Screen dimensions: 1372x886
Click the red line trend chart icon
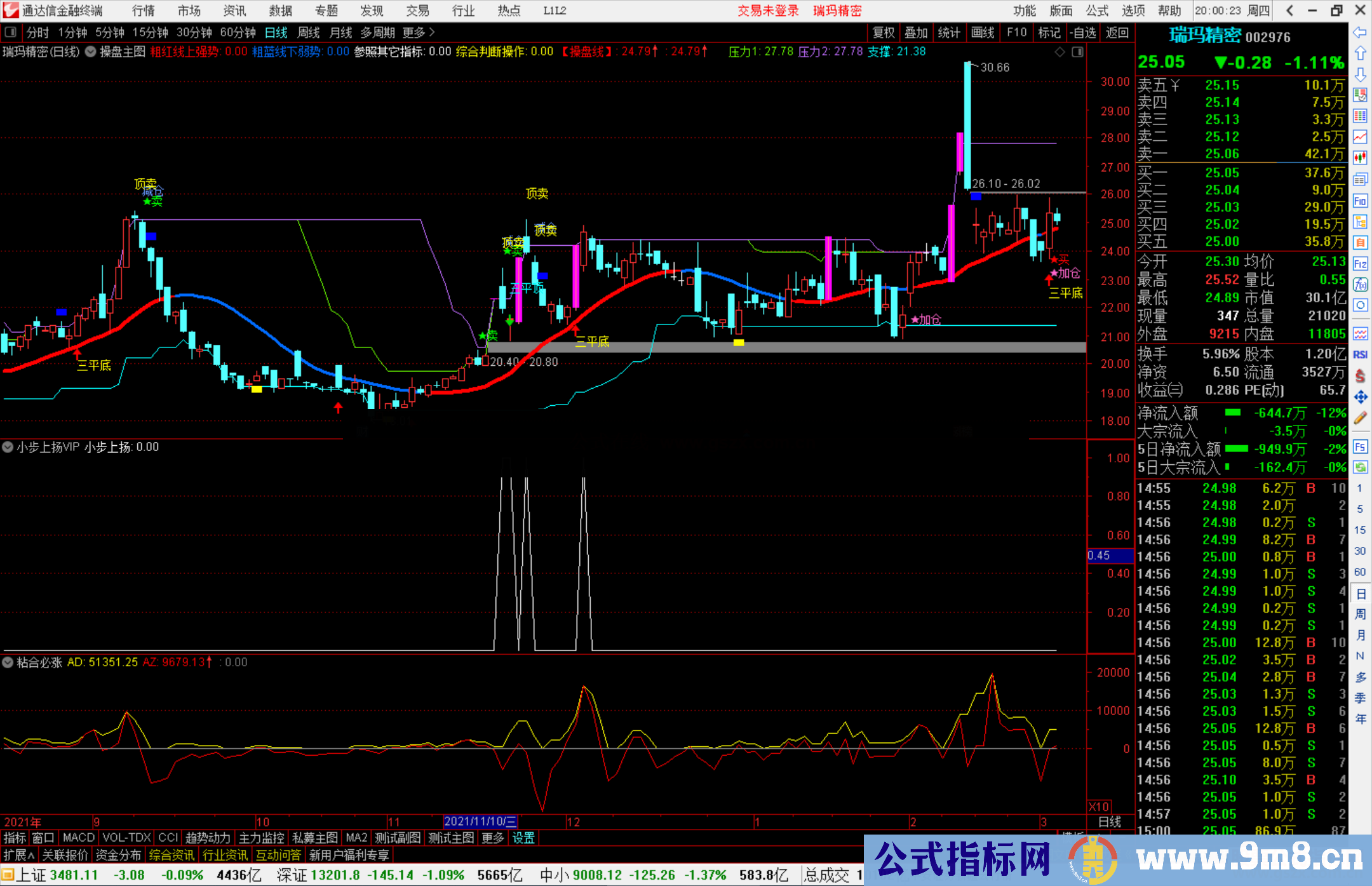[1360, 137]
